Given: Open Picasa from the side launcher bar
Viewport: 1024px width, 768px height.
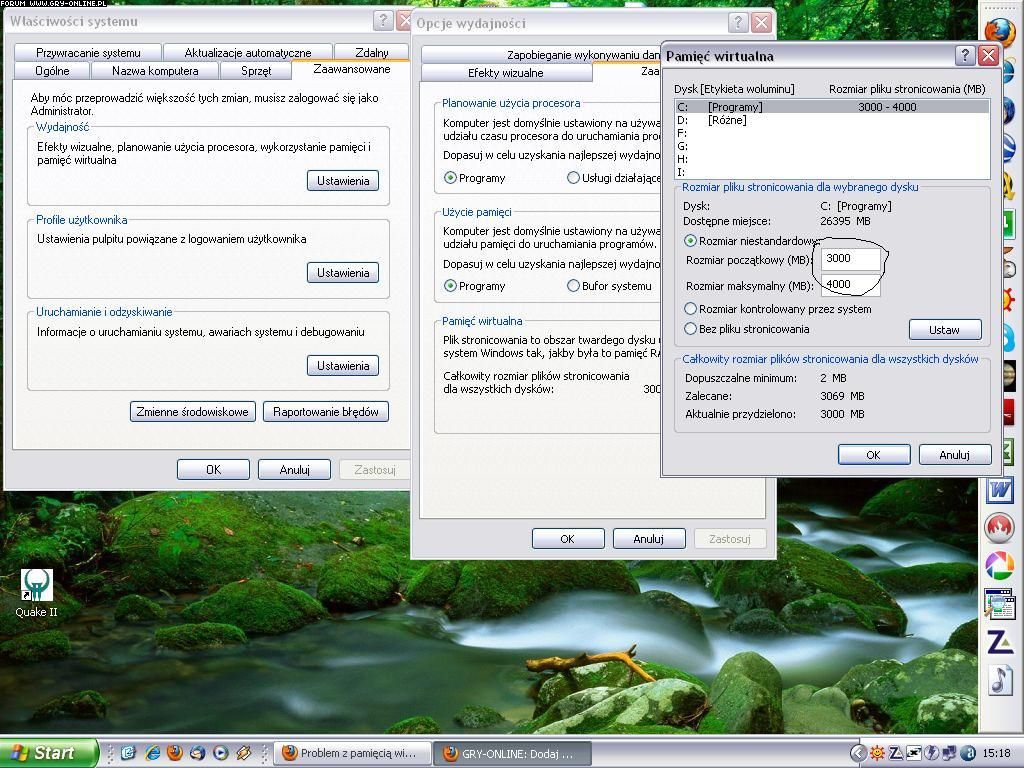Looking at the screenshot, I should click(x=999, y=566).
